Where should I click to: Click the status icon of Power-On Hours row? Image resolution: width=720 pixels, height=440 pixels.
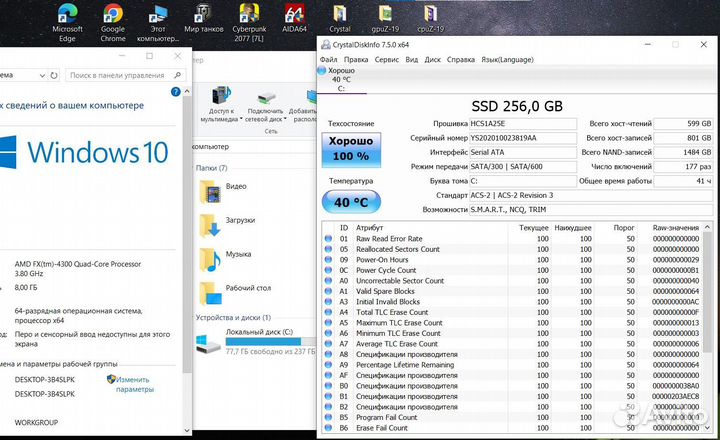coord(328,260)
